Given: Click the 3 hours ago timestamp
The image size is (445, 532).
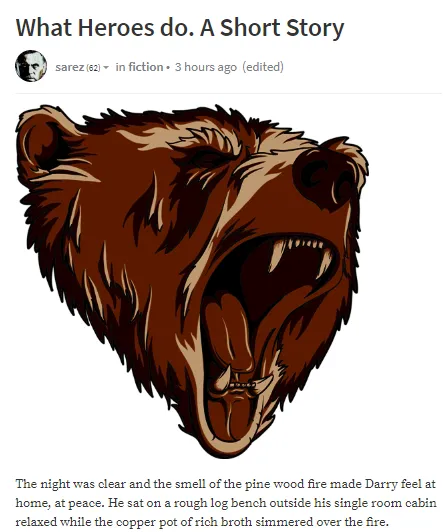Looking at the screenshot, I should coord(206,67).
